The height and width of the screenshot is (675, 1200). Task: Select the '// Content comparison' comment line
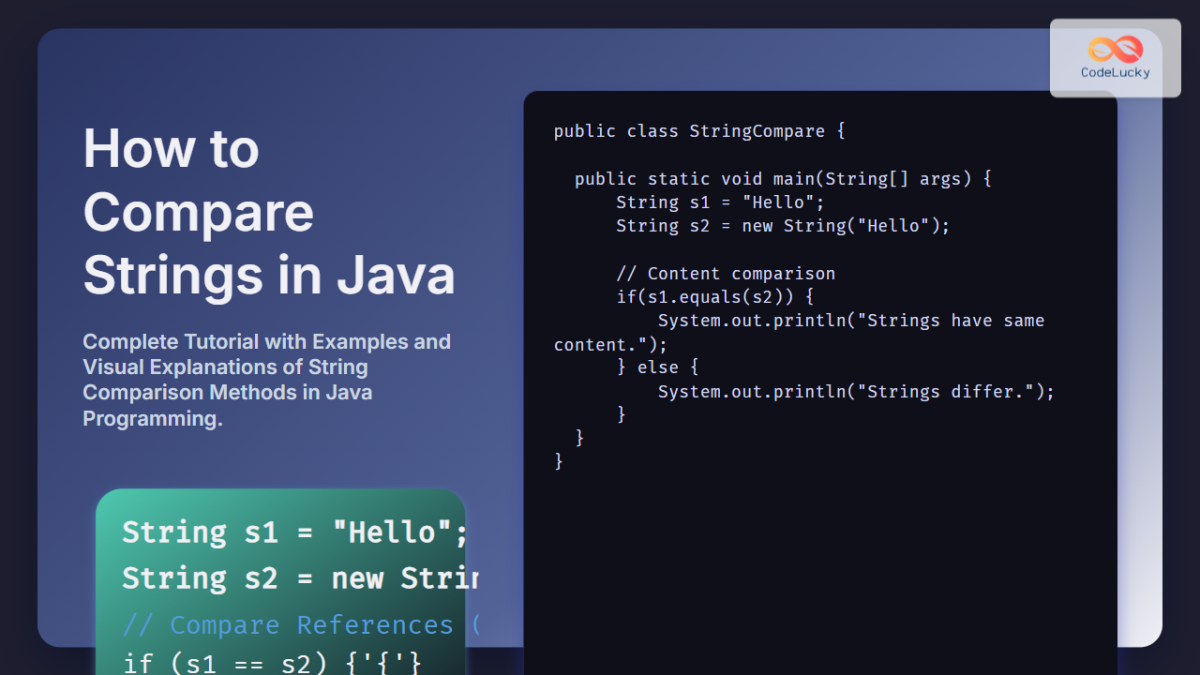[x=725, y=273]
